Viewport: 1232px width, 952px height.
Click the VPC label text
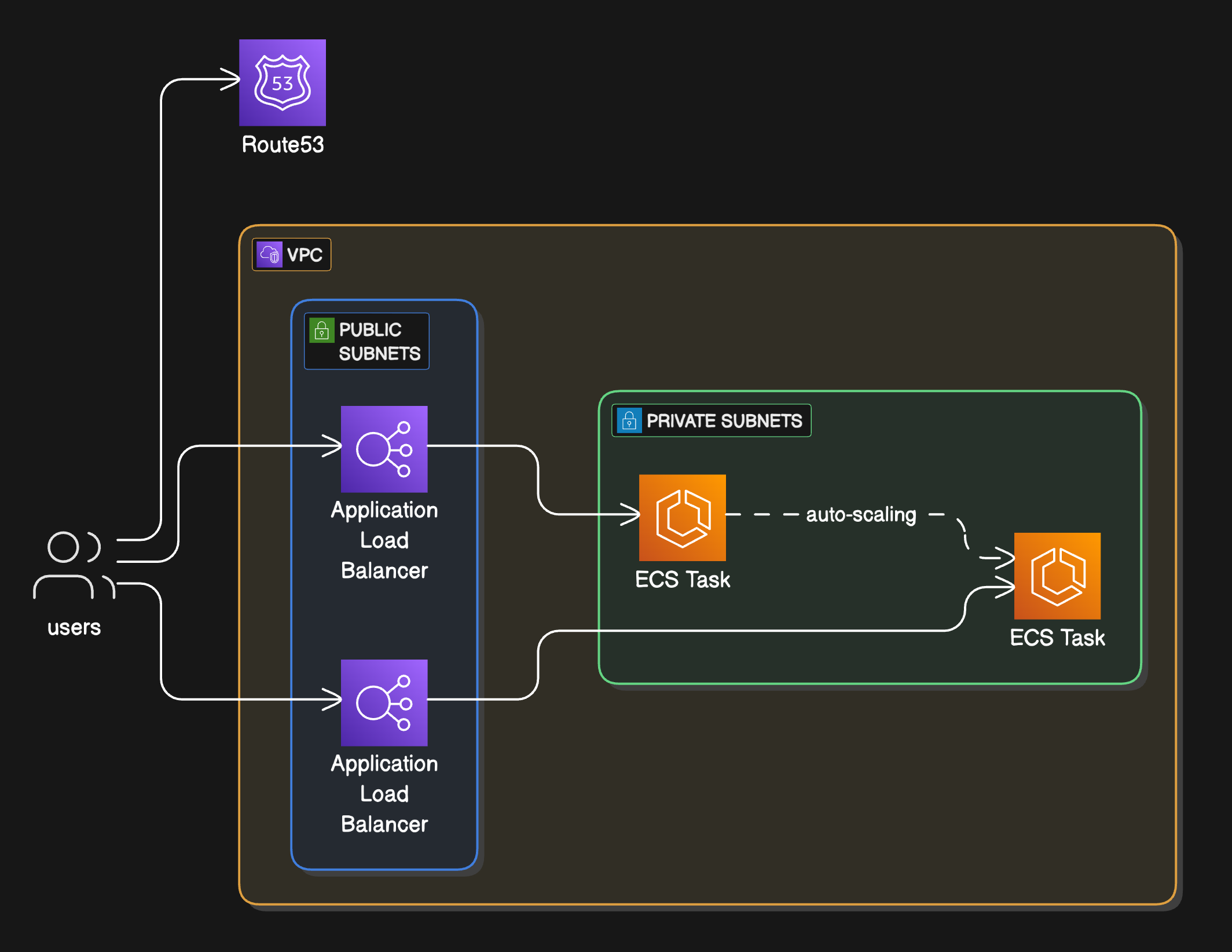click(305, 255)
